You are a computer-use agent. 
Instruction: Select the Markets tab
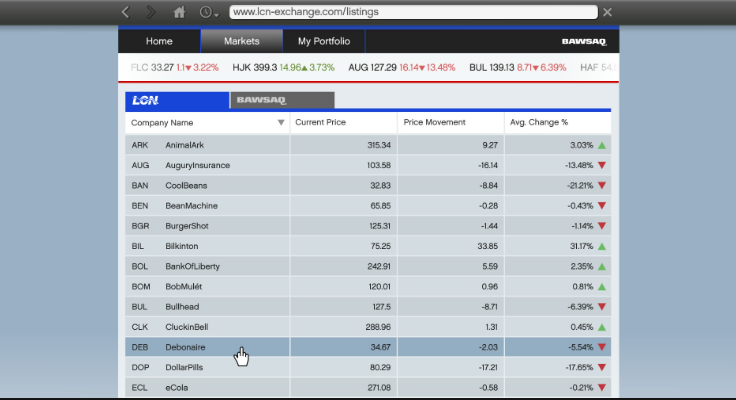pos(242,41)
